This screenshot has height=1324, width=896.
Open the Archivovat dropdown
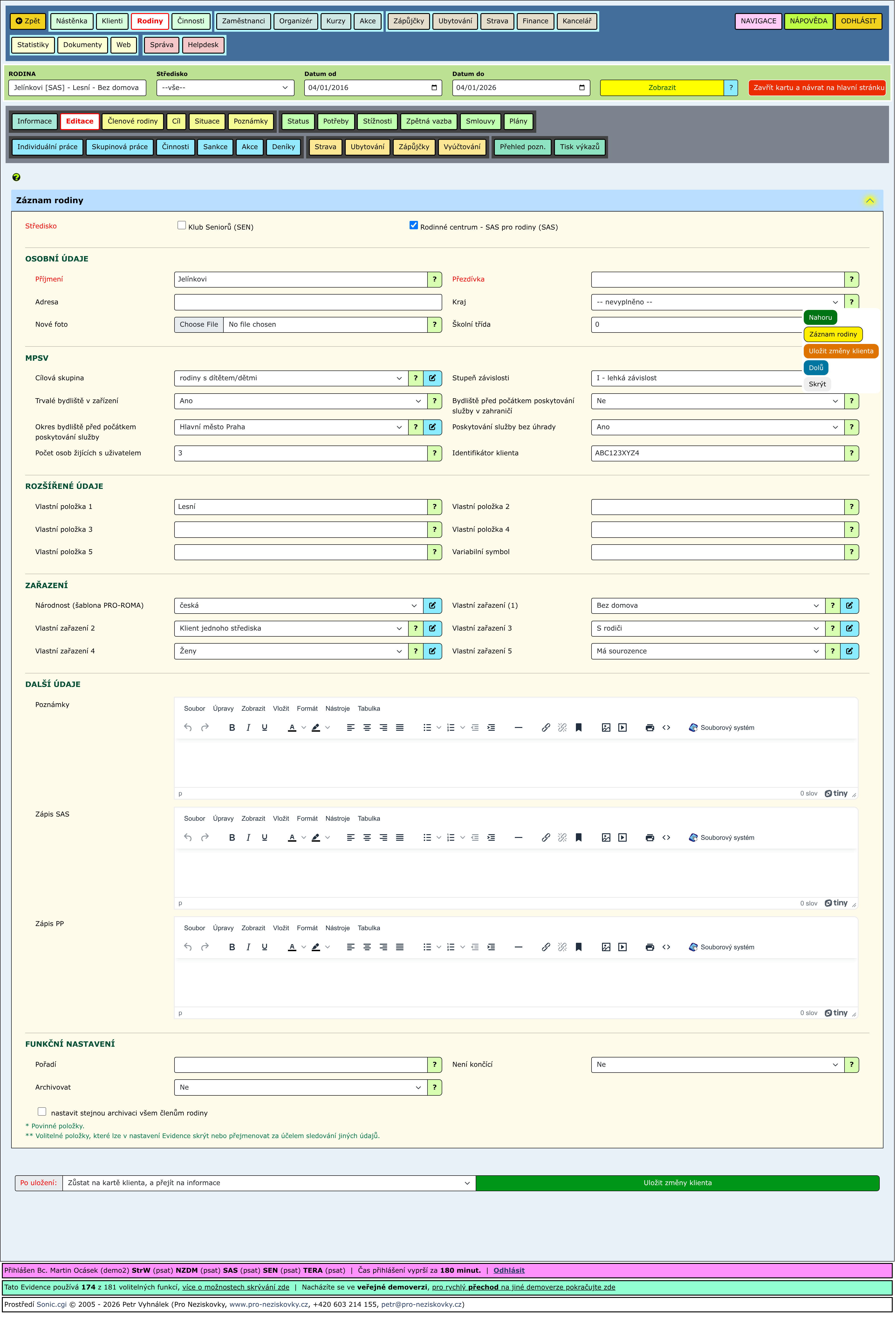pos(301,1087)
